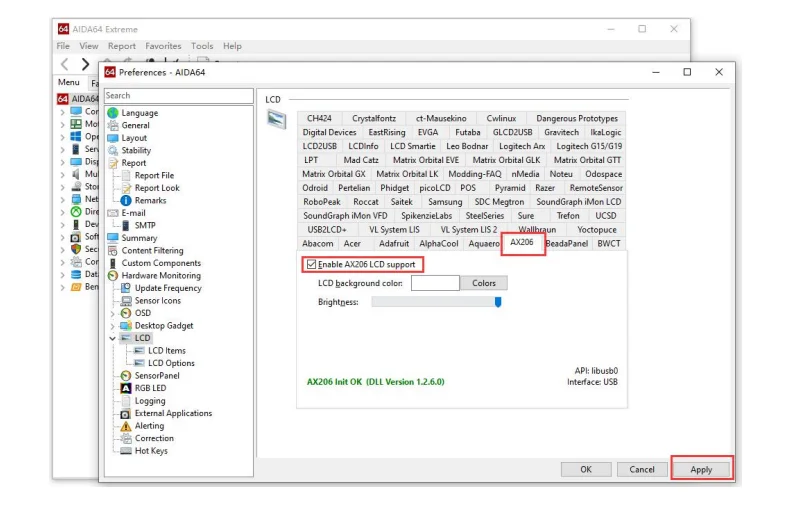Click the Remarks info icon
Image resolution: width=806 pixels, height=524 pixels.
click(126, 200)
